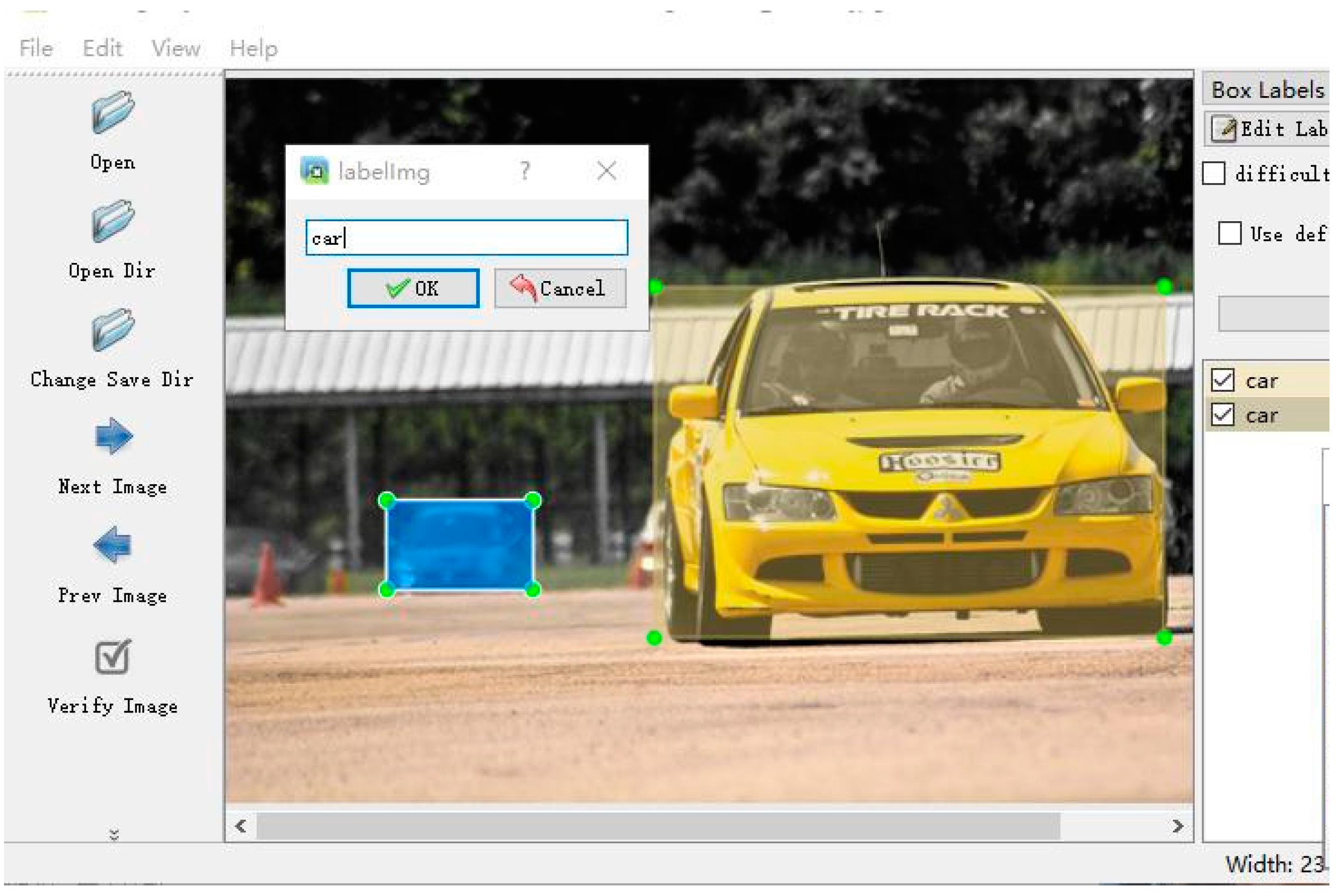The height and width of the screenshot is (896, 1339).
Task: Confirm the label with OK button
Action: 414,289
